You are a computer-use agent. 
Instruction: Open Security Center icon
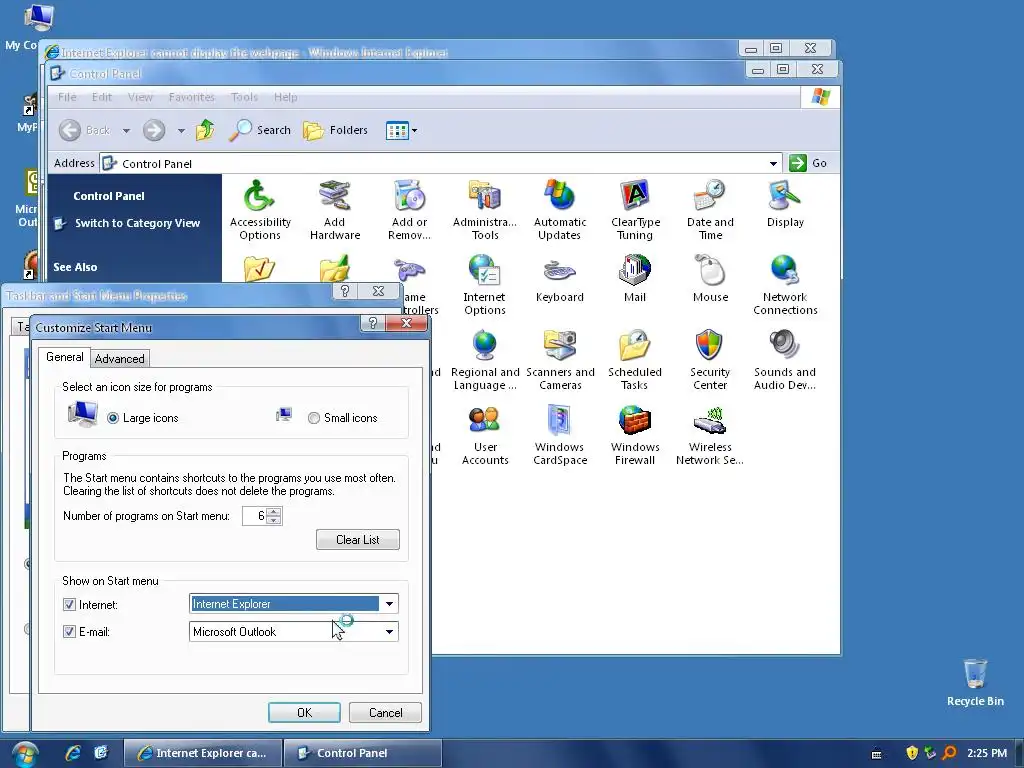pyautogui.click(x=710, y=360)
